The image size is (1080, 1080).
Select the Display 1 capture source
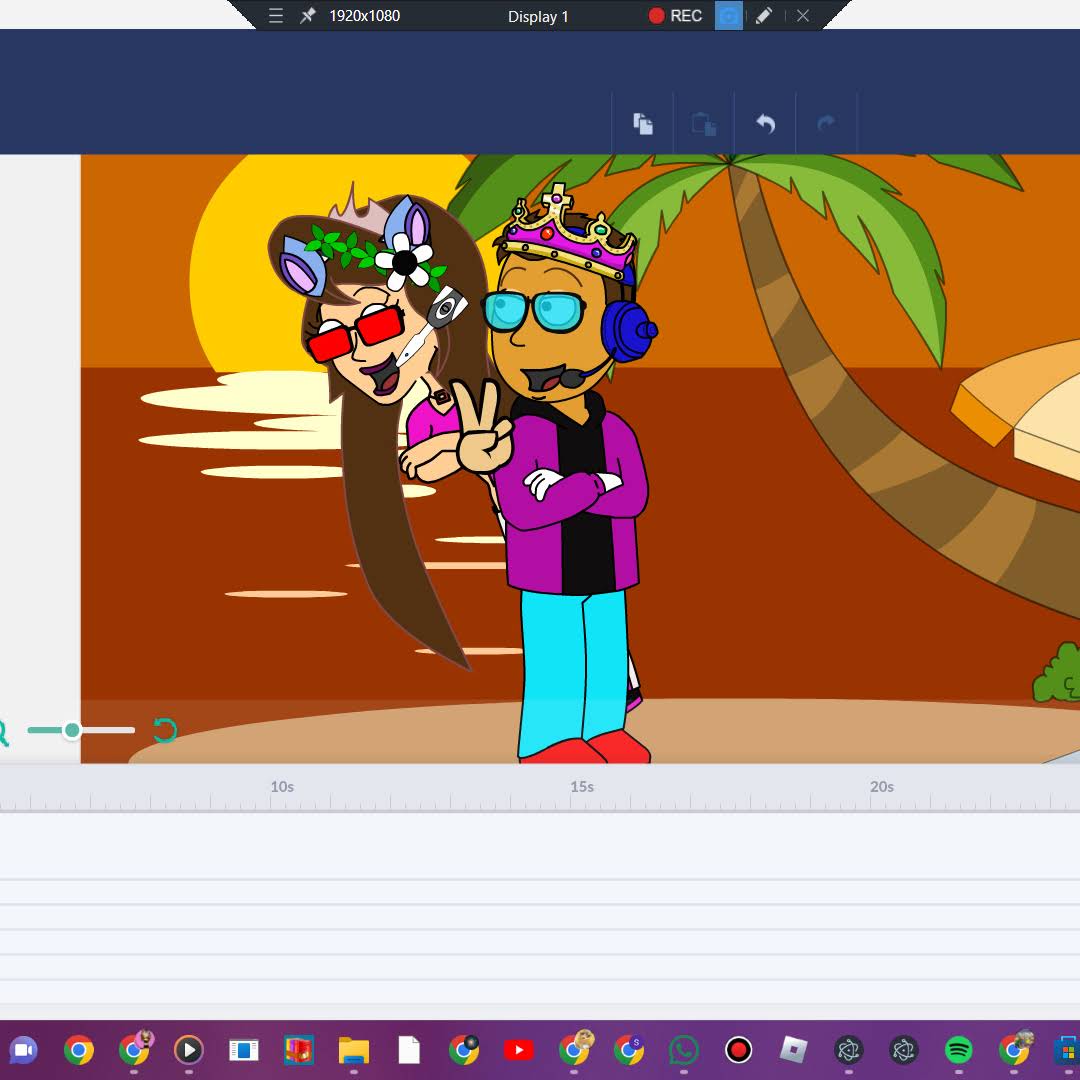coord(538,17)
